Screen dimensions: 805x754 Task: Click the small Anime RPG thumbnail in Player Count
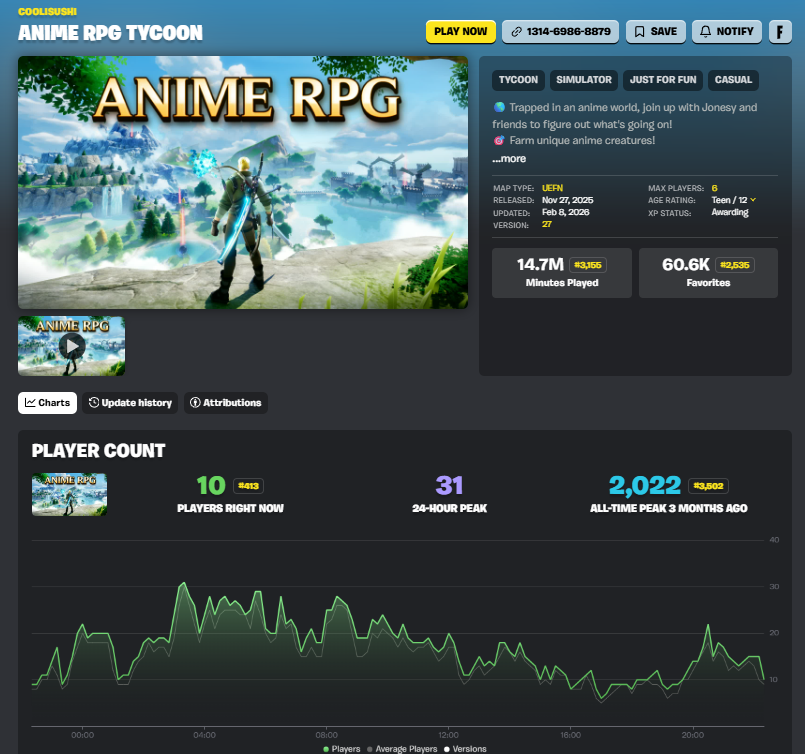click(x=69, y=494)
